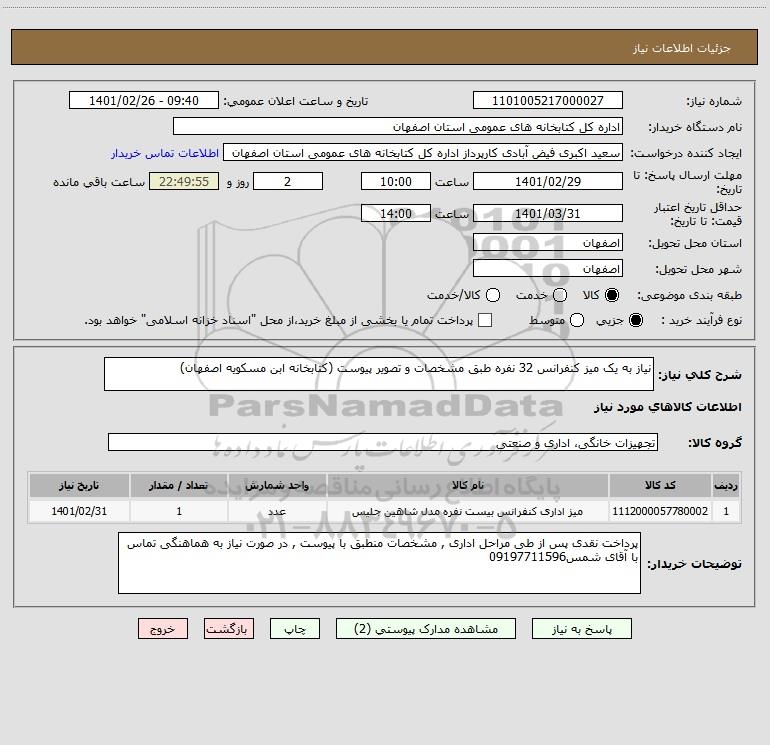Click the ردیف column header

[x=726, y=485]
